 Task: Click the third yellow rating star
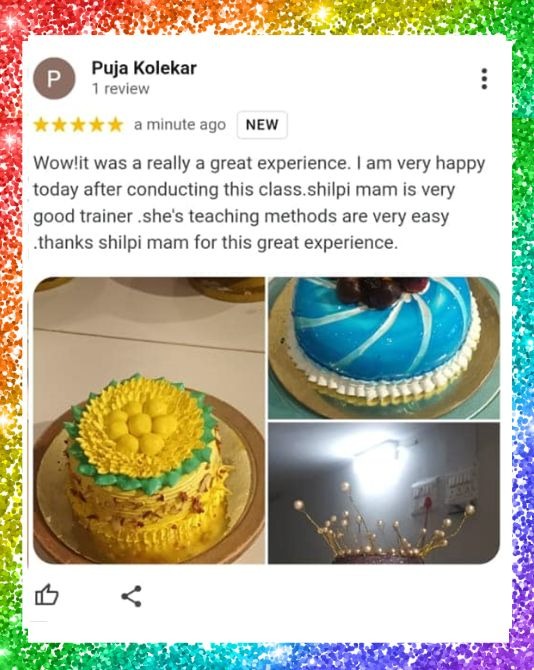pyautogui.click(x=78, y=125)
